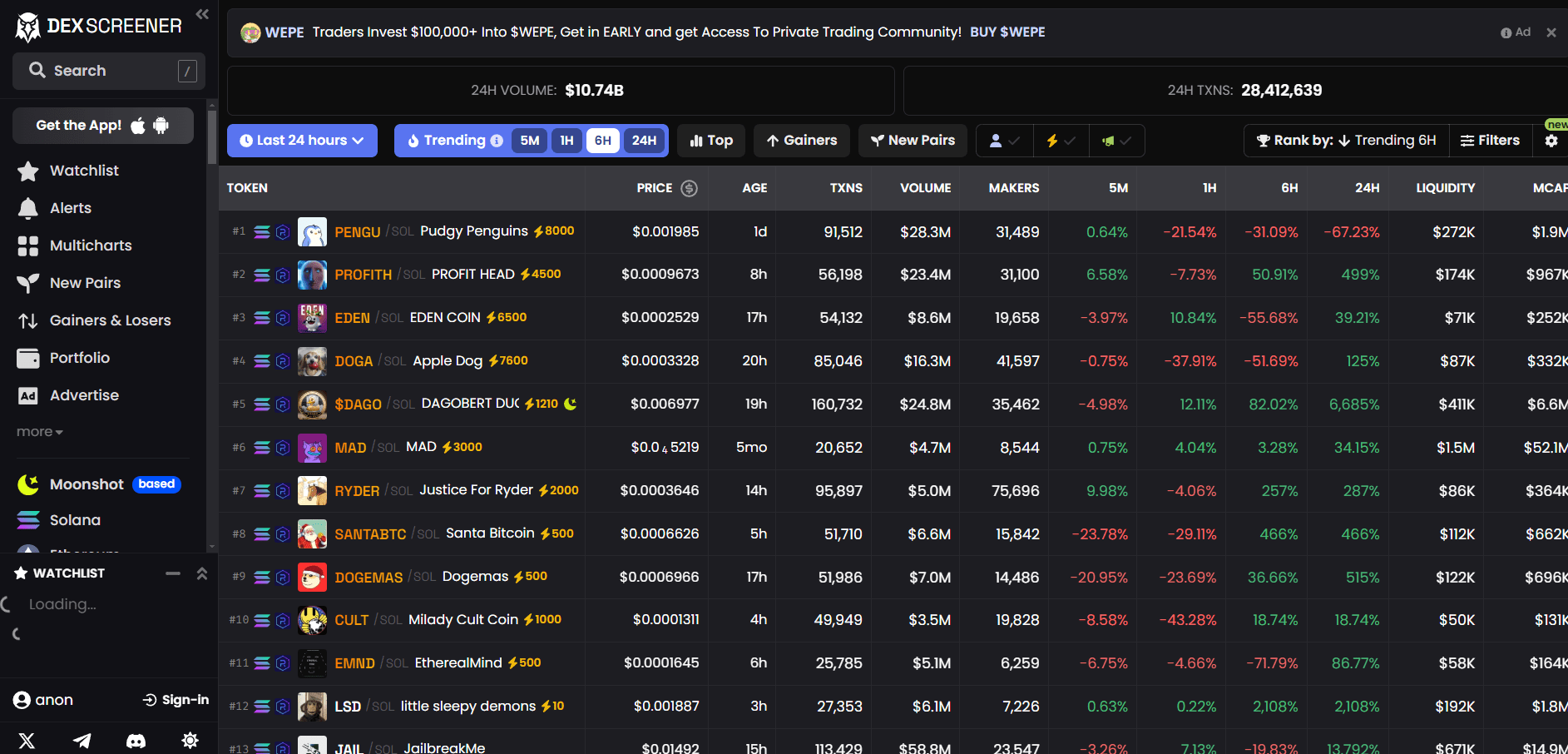The width and height of the screenshot is (1568, 754).
Task: Close the WEPE ad banner
Action: tap(1551, 32)
